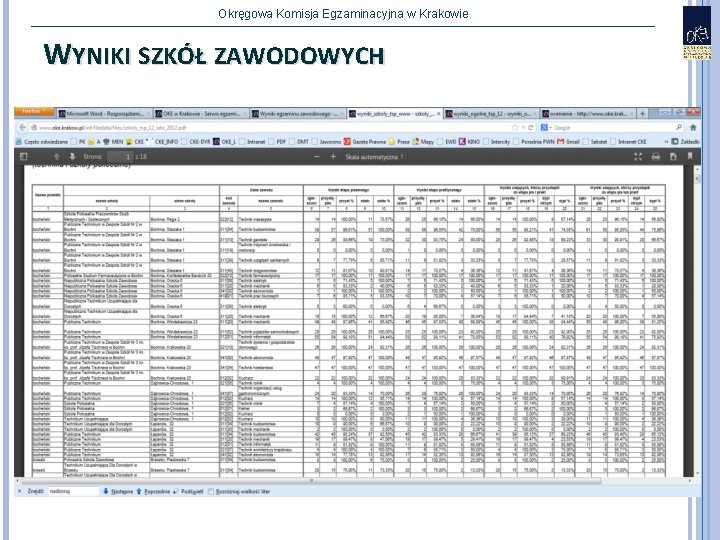Click the PDF page number field
Image resolution: width=720 pixels, height=540 pixels.
[120, 157]
